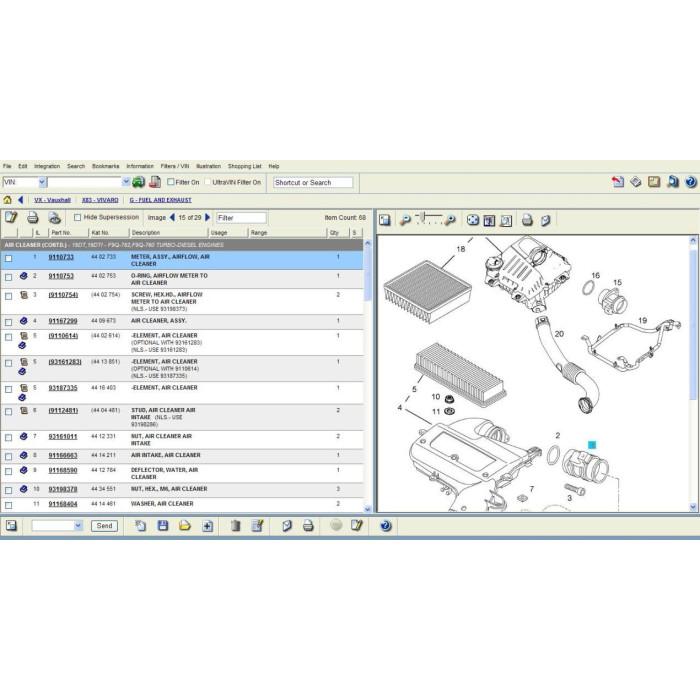This screenshot has width=700, height=700.
Task: Open notes icon above parts list
Action: click(11, 217)
